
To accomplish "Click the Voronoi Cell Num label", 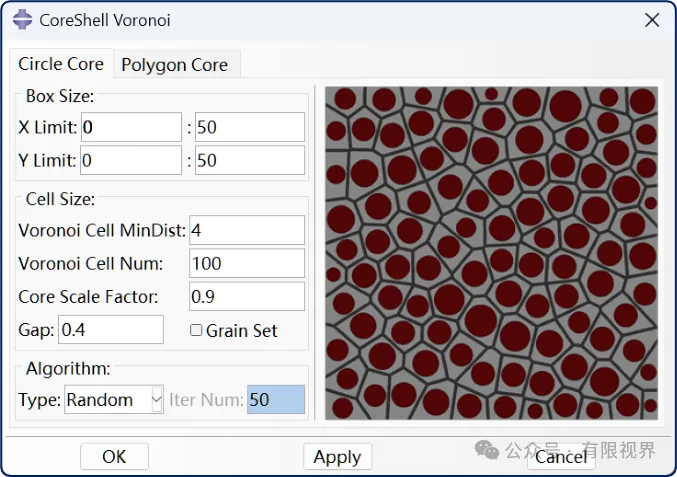I will point(91,264).
